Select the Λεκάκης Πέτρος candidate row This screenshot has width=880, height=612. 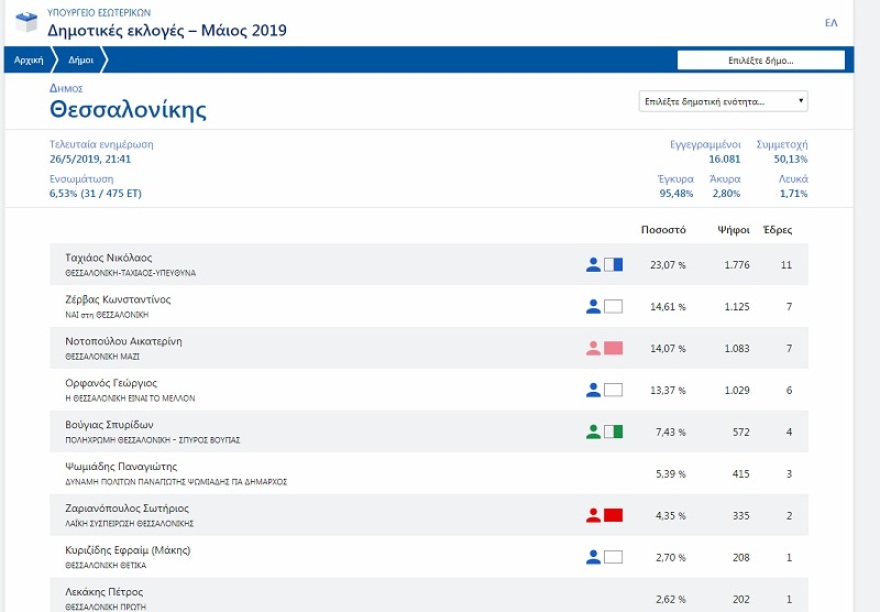point(104,592)
